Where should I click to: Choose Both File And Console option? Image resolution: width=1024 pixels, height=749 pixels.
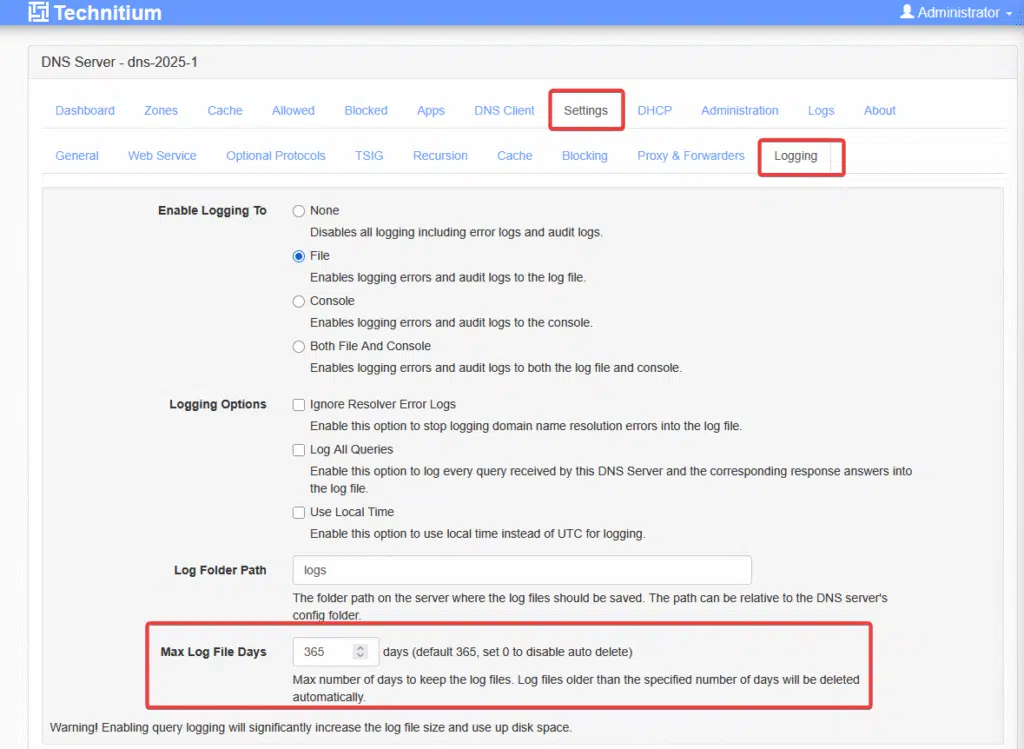299,346
